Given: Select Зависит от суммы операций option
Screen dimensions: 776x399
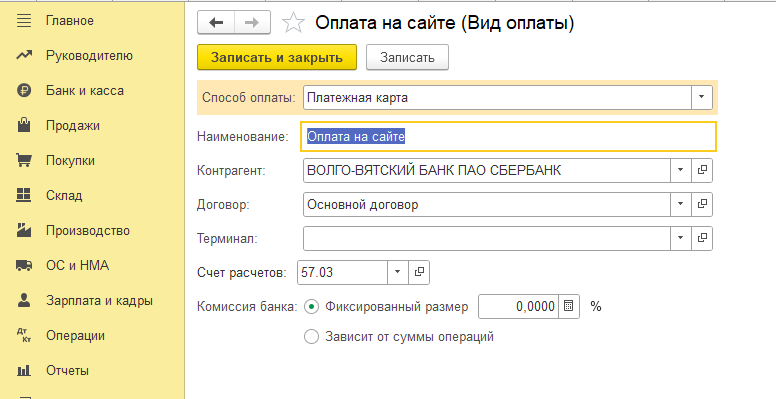Looking at the screenshot, I should (x=311, y=337).
